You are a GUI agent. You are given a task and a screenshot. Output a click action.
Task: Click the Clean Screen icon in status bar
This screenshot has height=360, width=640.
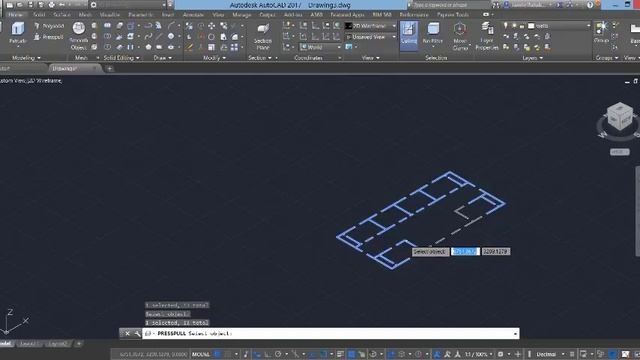[x=625, y=354]
